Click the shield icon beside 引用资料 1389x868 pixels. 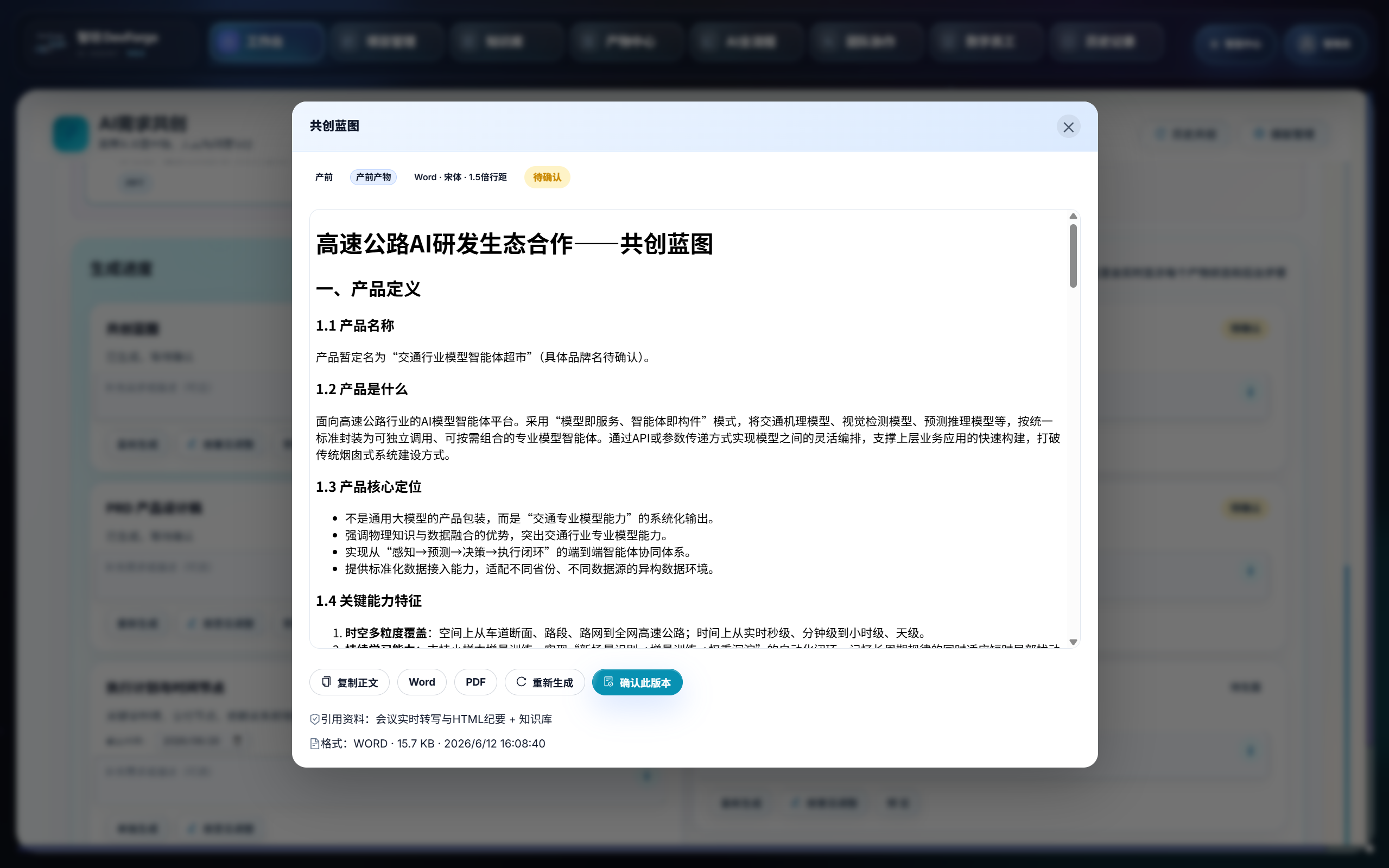(314, 719)
